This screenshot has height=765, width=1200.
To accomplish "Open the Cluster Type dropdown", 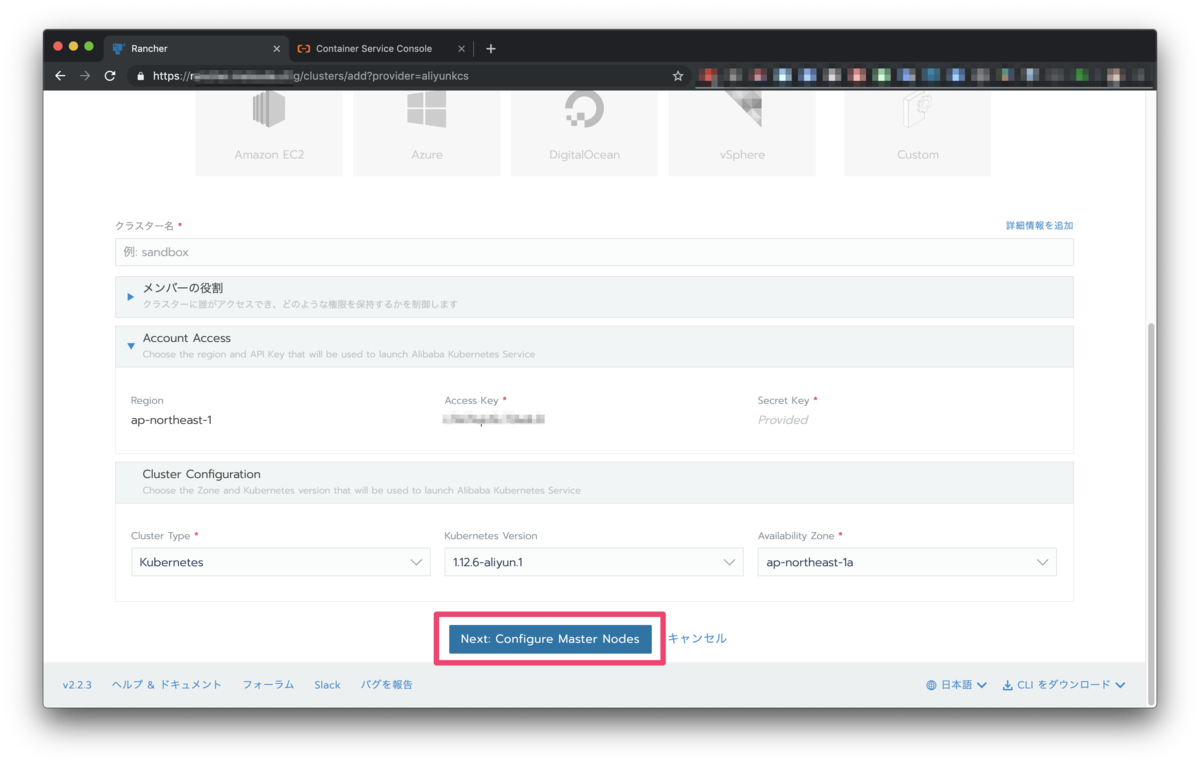I will [x=281, y=562].
